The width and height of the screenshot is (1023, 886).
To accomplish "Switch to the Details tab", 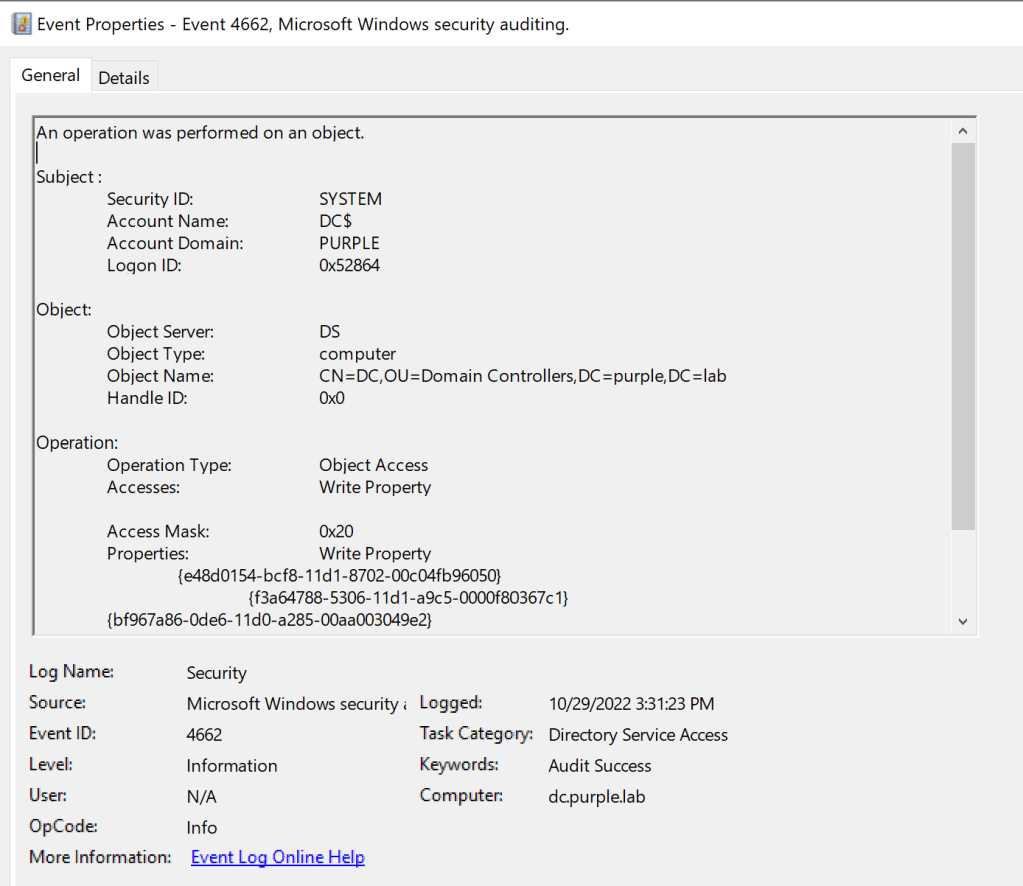I will click(124, 77).
